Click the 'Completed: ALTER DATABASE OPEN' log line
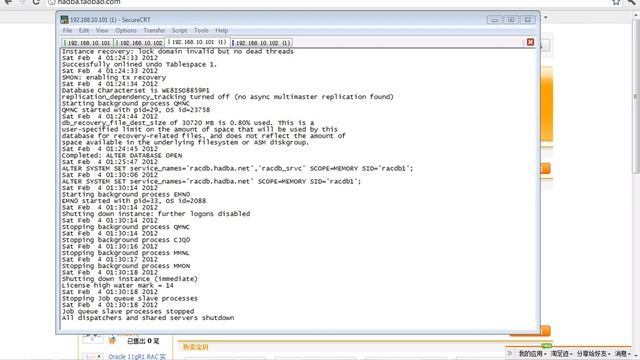The width and height of the screenshot is (640, 360). (x=122, y=156)
